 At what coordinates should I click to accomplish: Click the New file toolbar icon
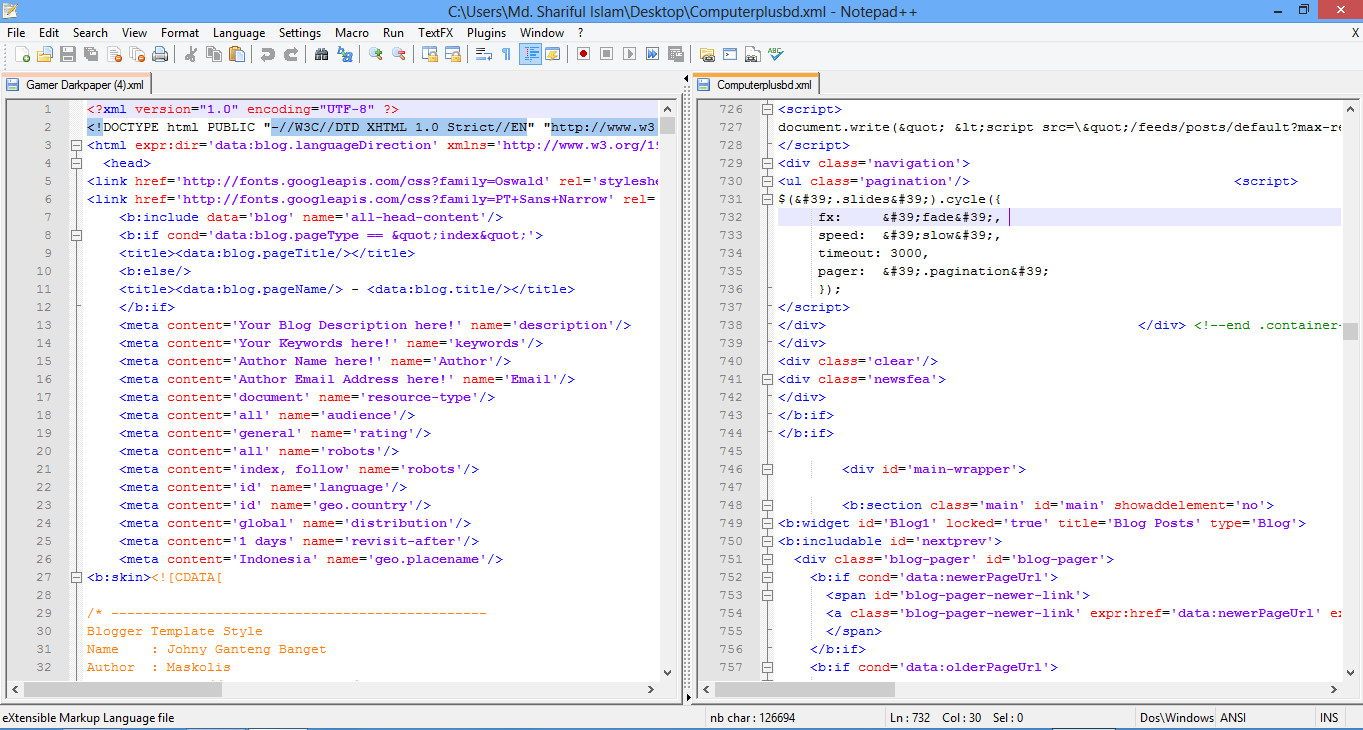click(20, 54)
